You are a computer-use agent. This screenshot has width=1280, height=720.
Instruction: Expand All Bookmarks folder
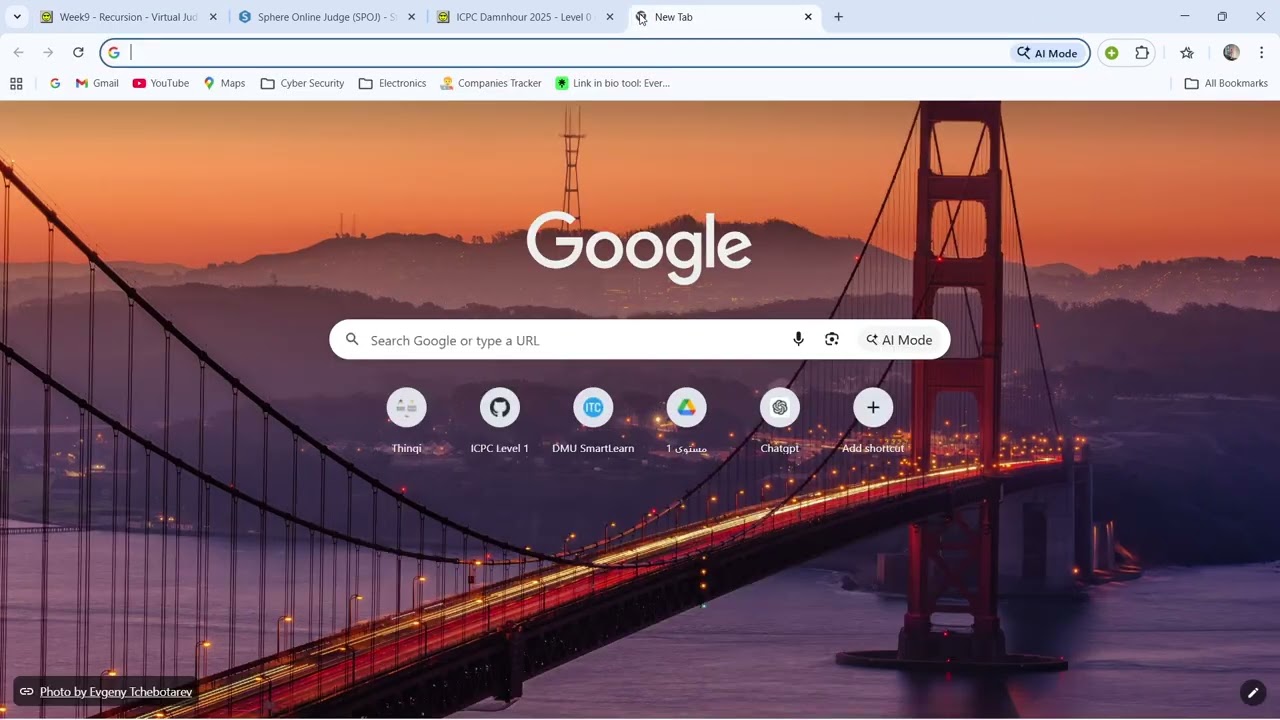[1226, 83]
